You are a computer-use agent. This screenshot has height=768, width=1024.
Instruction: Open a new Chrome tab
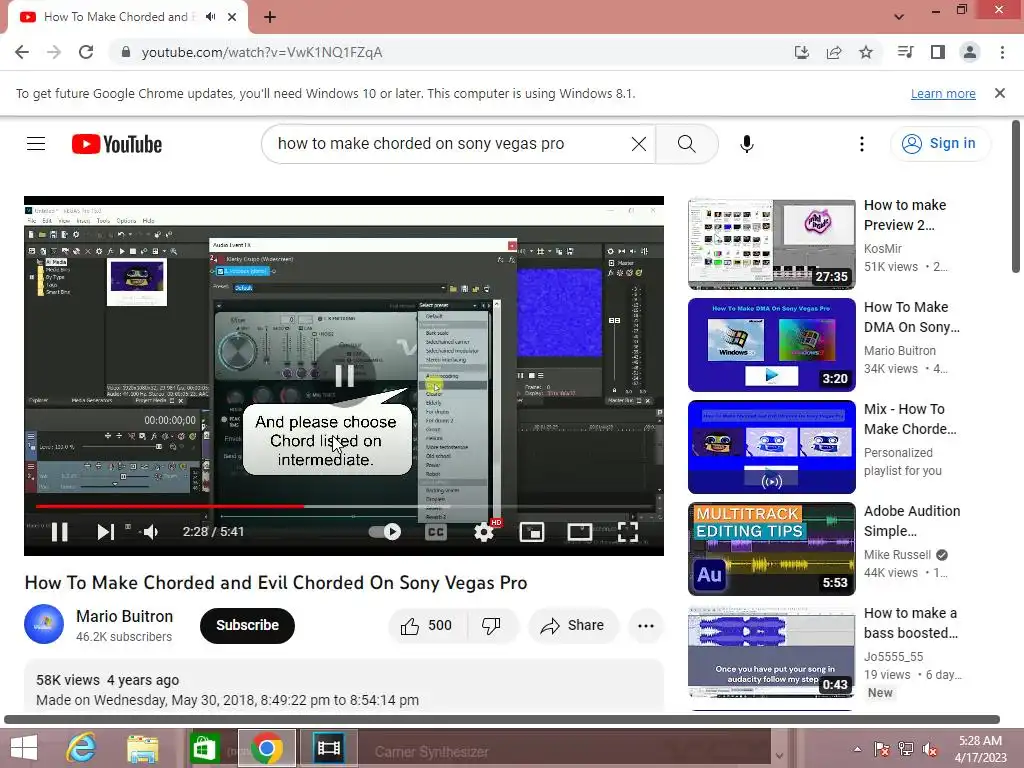point(270,17)
